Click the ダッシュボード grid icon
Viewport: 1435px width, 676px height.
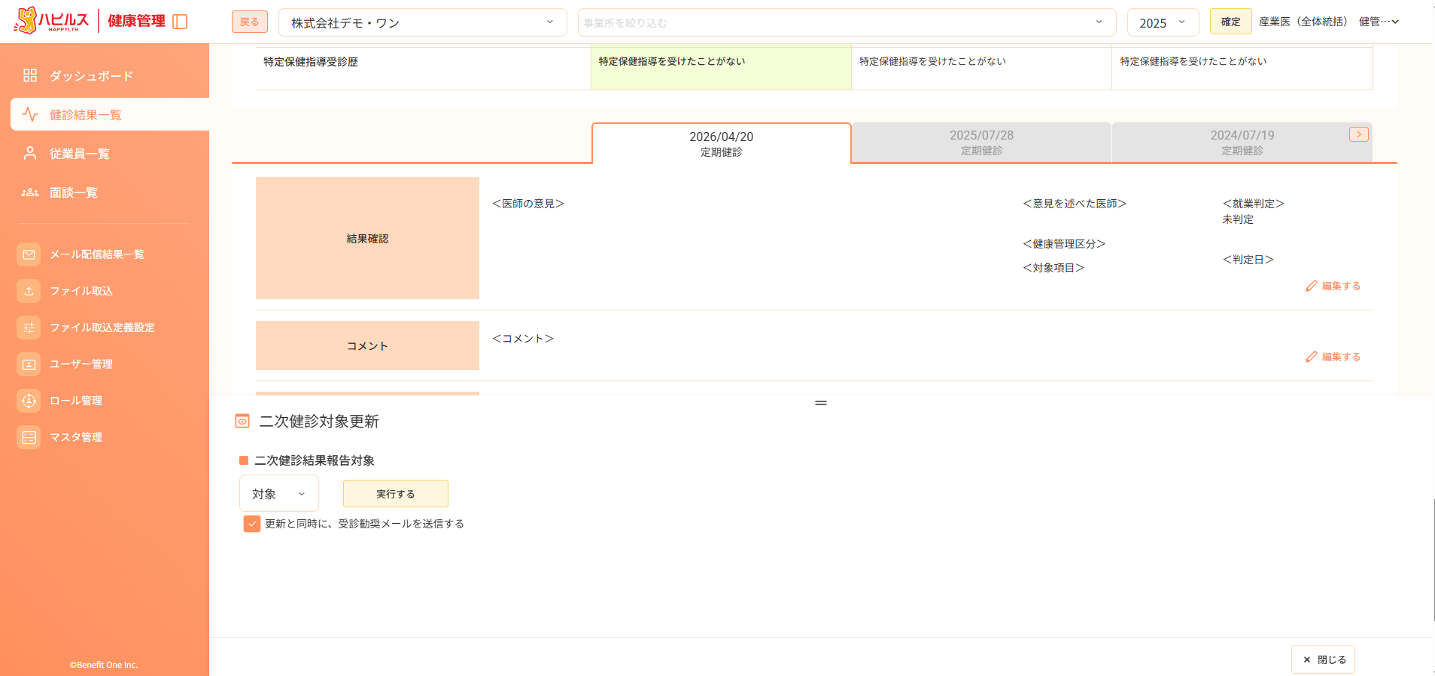30,76
